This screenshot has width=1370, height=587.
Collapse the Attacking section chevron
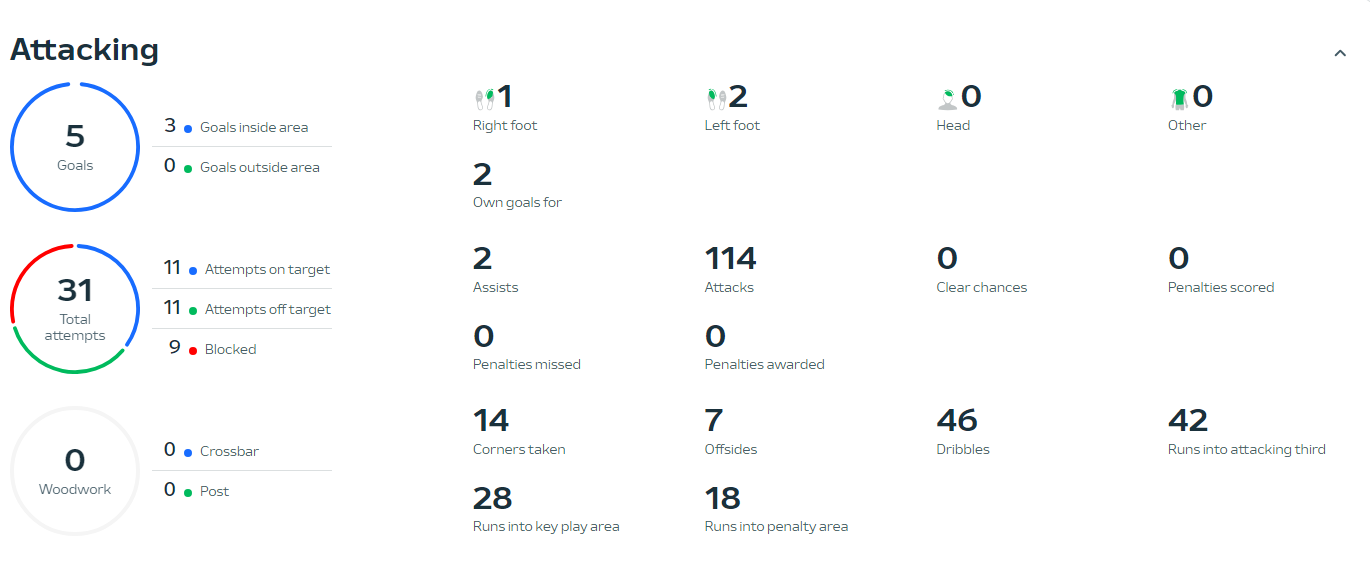tap(1340, 53)
